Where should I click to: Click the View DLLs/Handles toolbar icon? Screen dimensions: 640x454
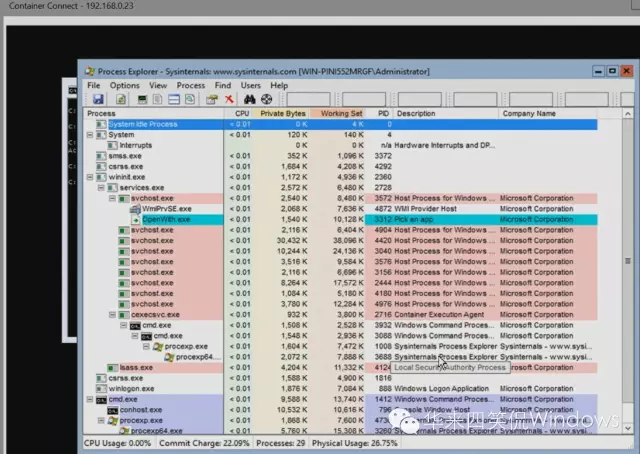pos(190,99)
